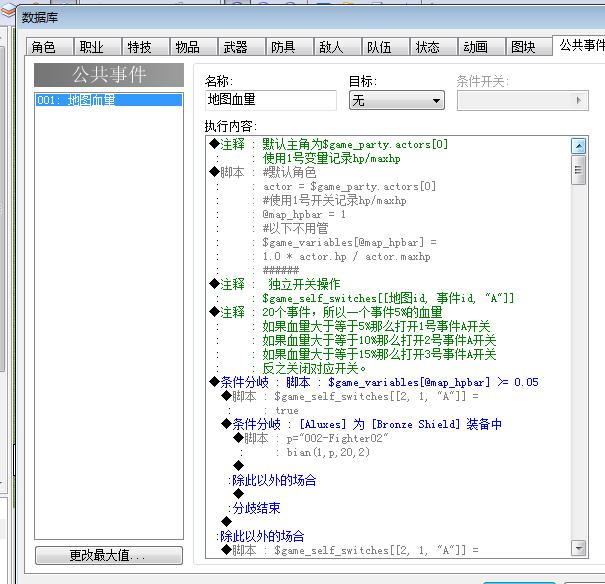Screen dimensions: 605x584
Task: Select comment 20个事件，所以一个事件5%的血量
Action: 352,312
